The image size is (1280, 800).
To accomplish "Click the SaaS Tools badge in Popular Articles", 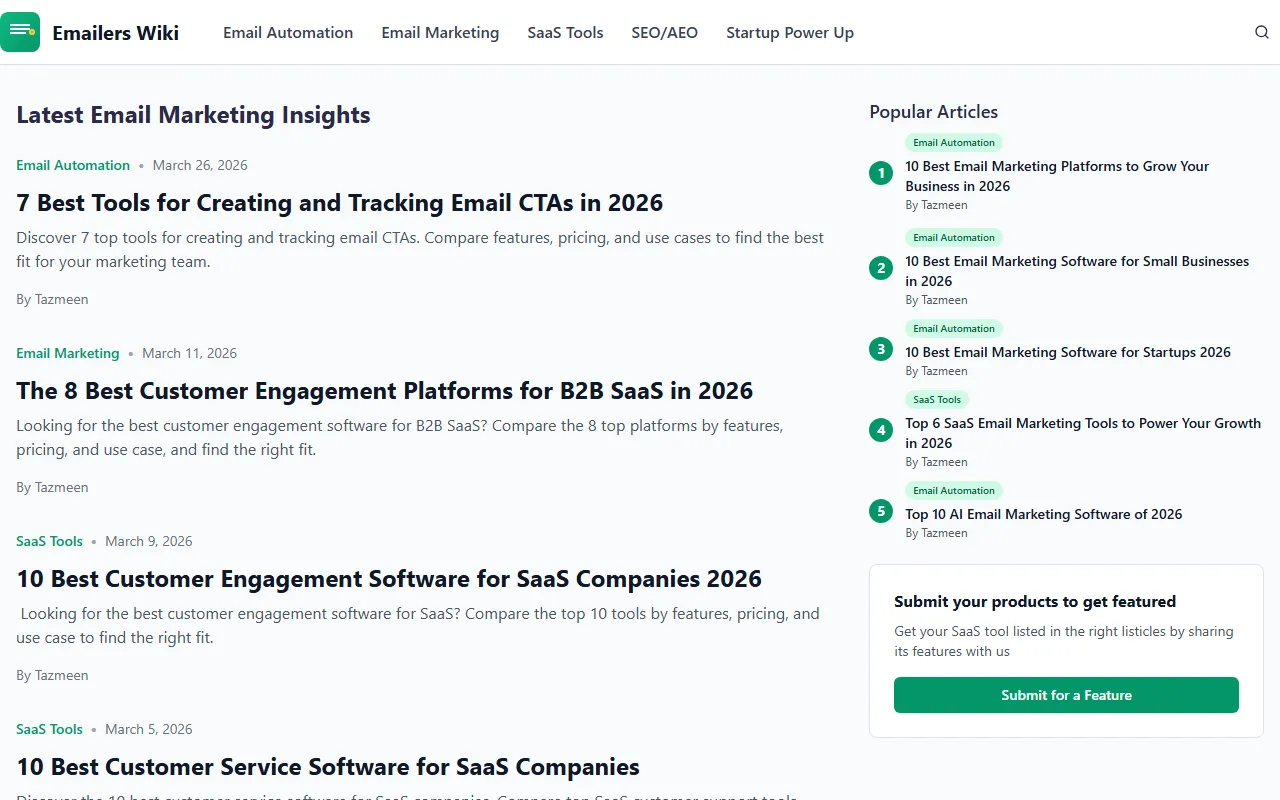I will 936,400.
